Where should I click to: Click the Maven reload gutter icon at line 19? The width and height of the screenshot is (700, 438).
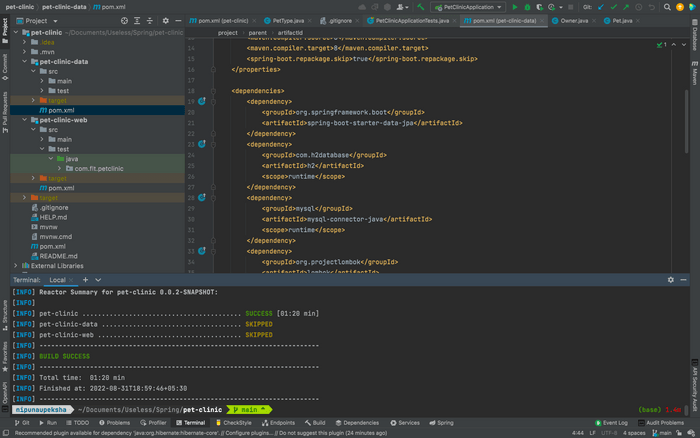click(x=202, y=101)
